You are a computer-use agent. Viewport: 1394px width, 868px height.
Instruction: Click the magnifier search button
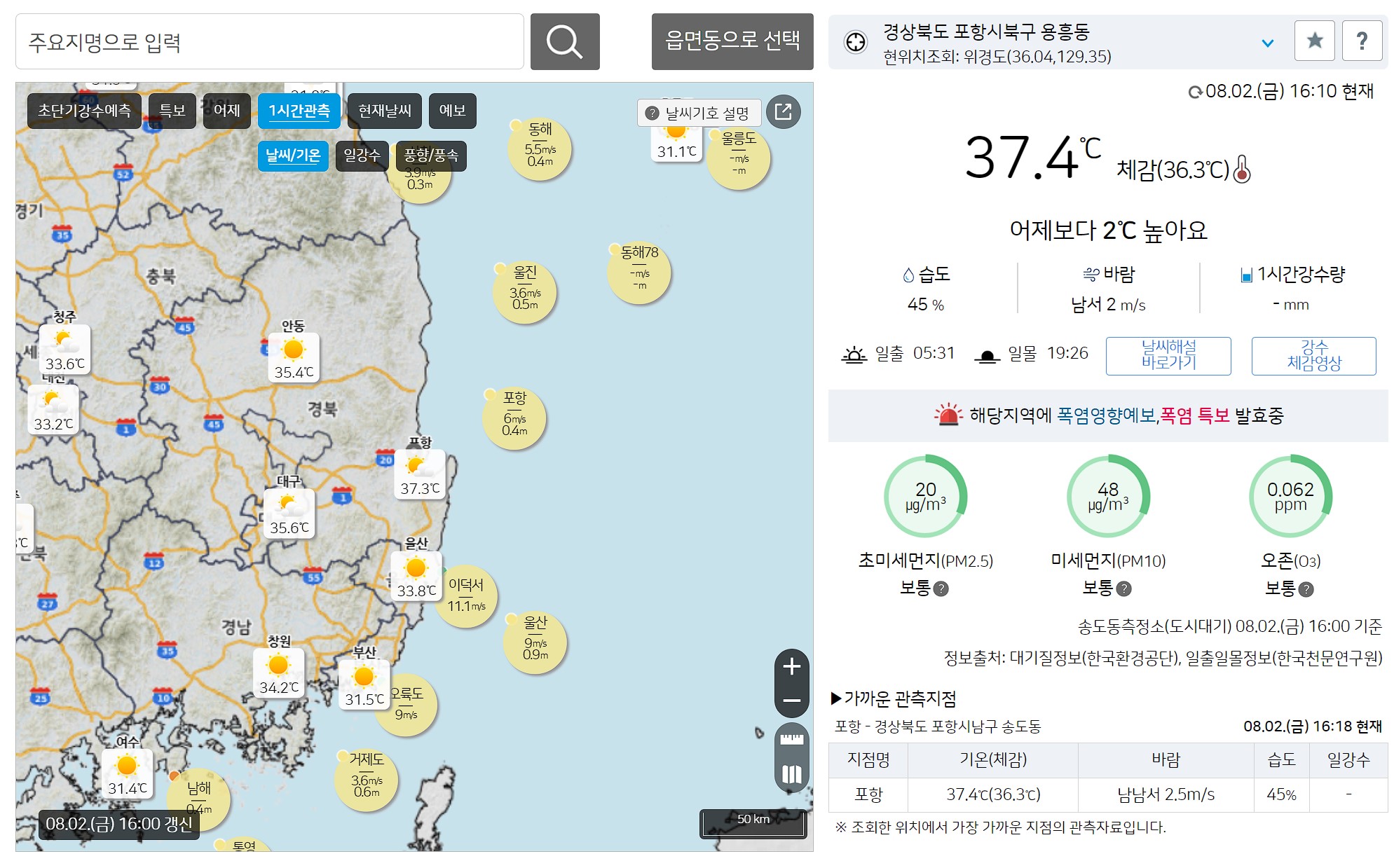coord(564,42)
